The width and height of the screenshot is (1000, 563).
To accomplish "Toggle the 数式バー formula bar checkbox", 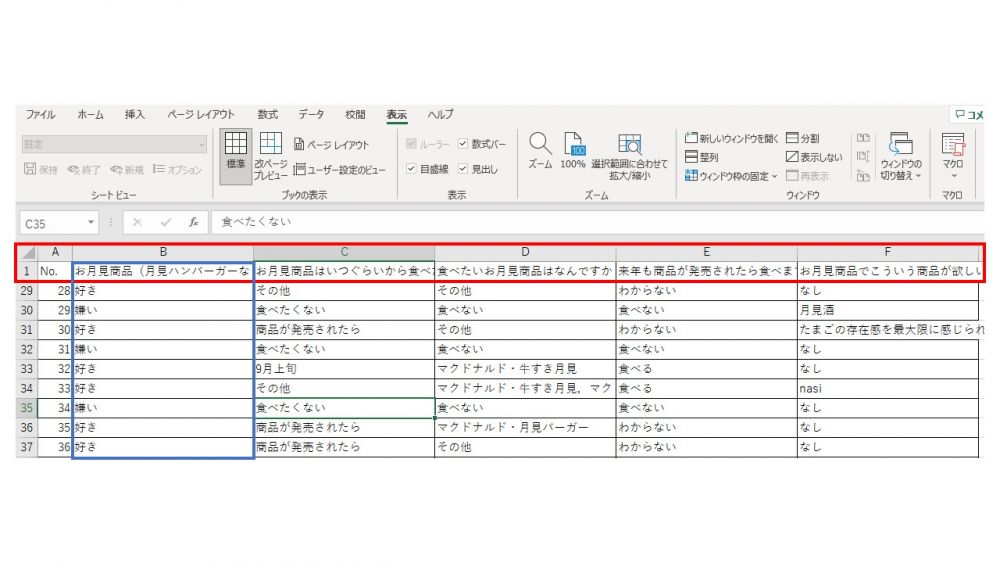I will tap(463, 144).
